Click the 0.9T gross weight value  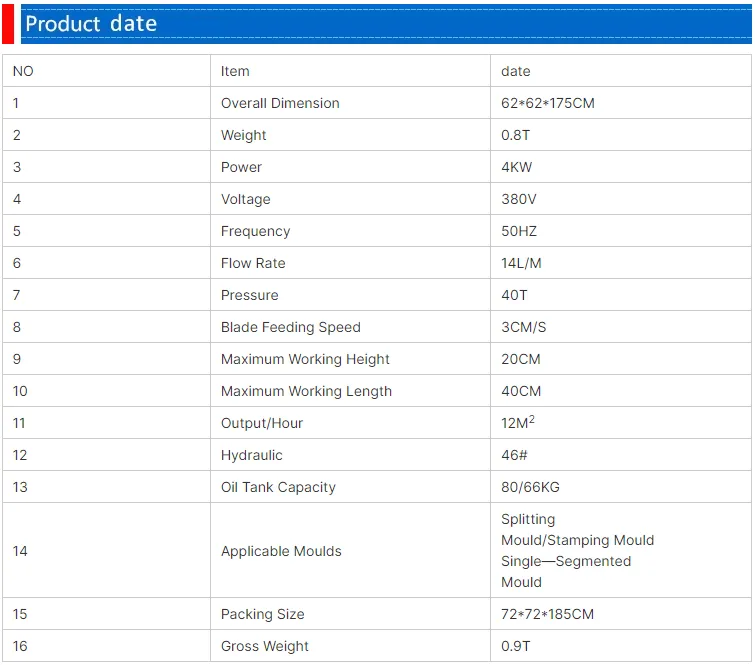[515, 646]
